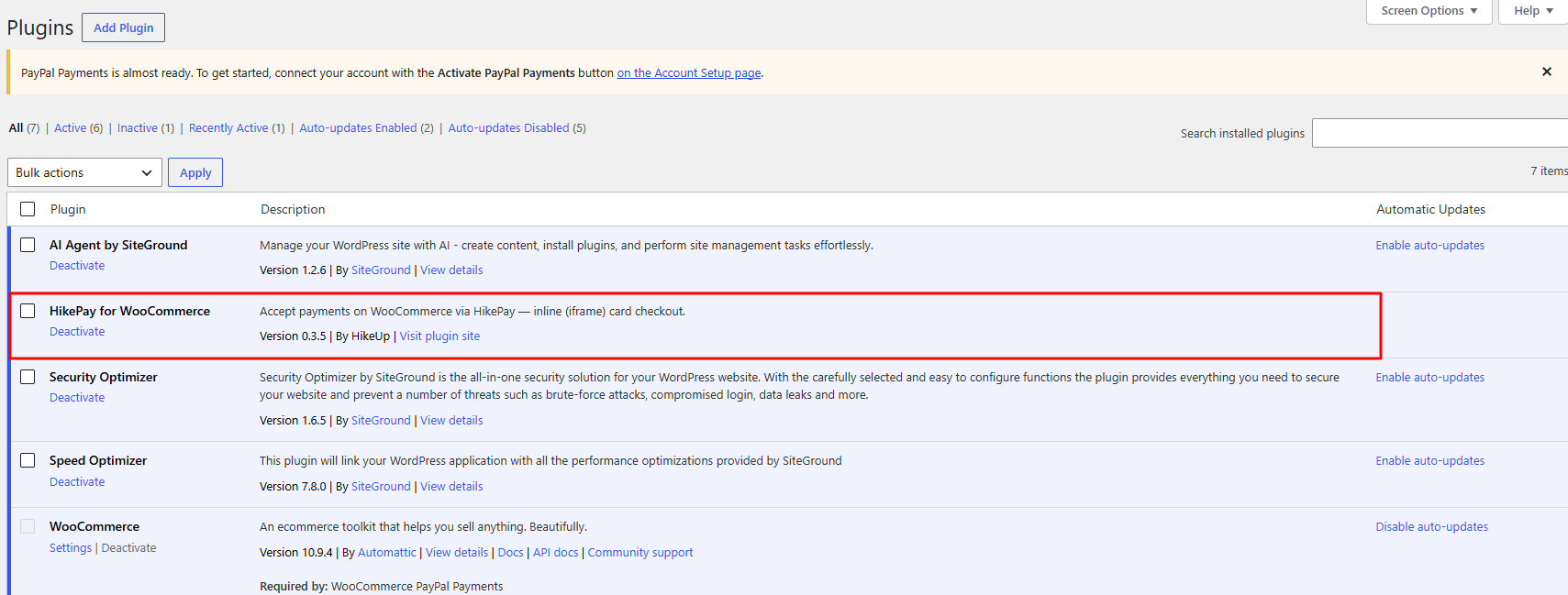The width and height of the screenshot is (1568, 595).
Task: Click the Apply button
Action: click(195, 172)
